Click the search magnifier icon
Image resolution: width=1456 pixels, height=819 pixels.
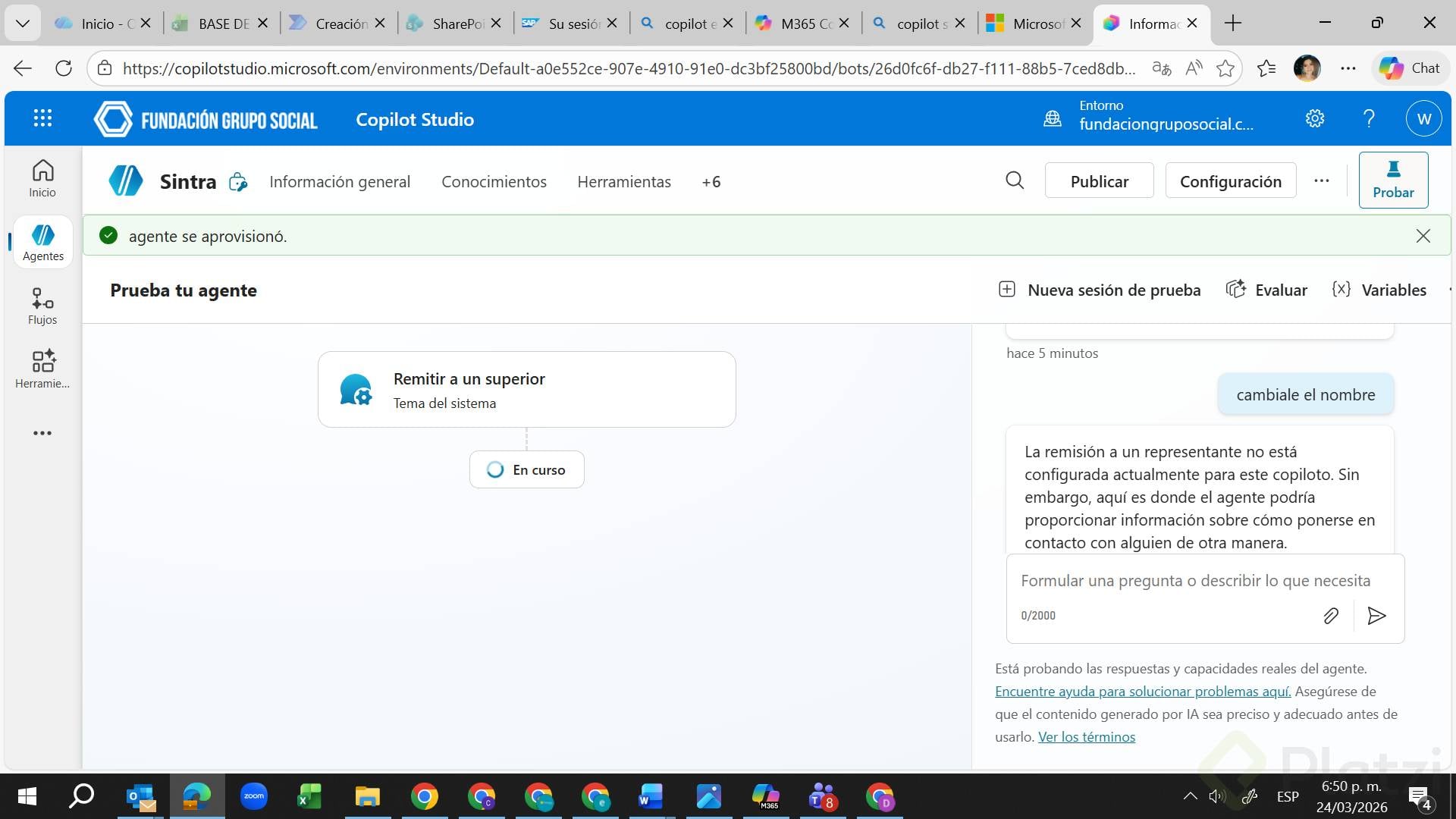click(x=1015, y=180)
